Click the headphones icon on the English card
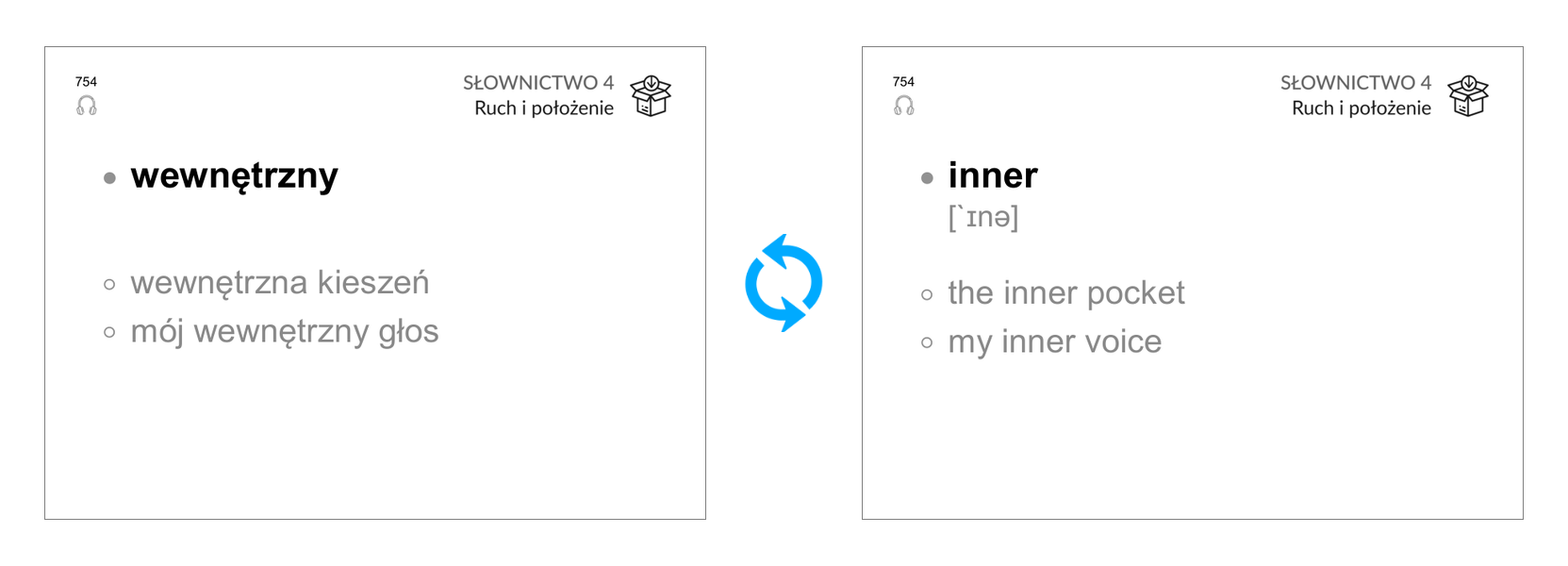Image resolution: width=1568 pixels, height=566 pixels. 904,106
